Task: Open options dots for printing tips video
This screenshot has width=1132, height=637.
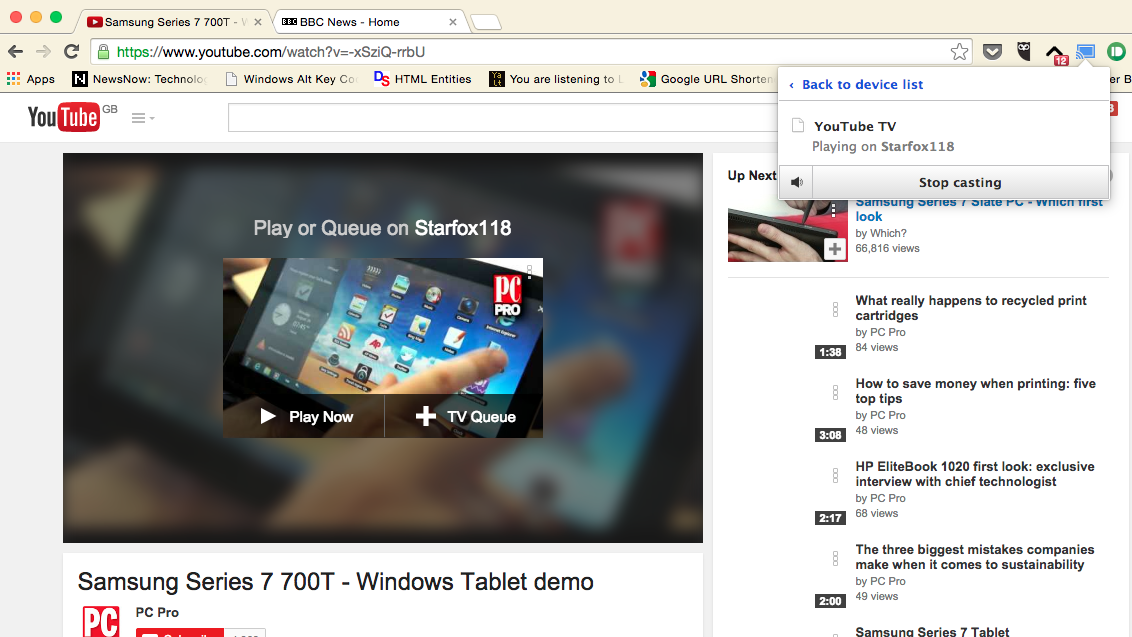Action: tap(835, 392)
